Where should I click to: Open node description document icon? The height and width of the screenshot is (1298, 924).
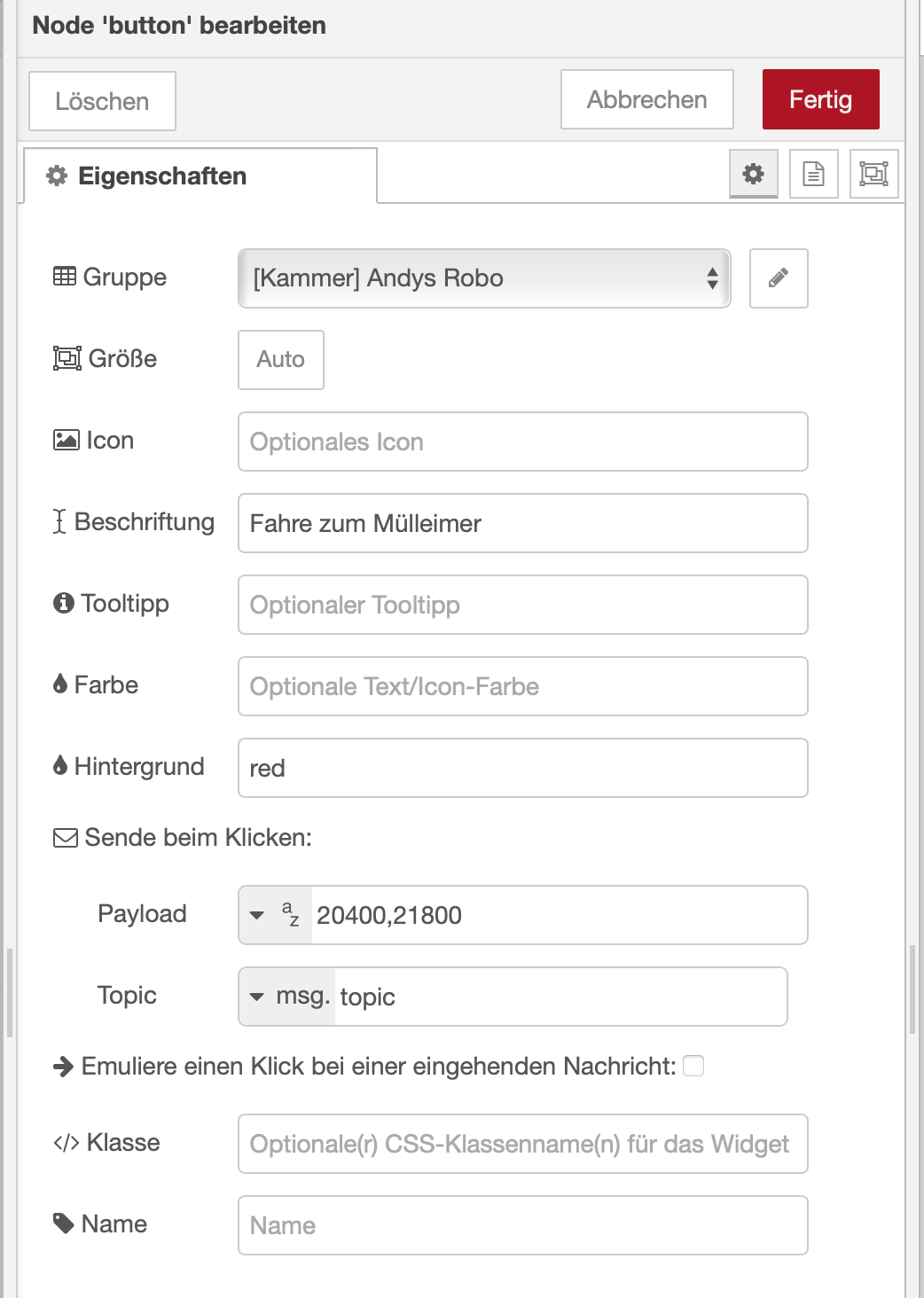[x=813, y=174]
